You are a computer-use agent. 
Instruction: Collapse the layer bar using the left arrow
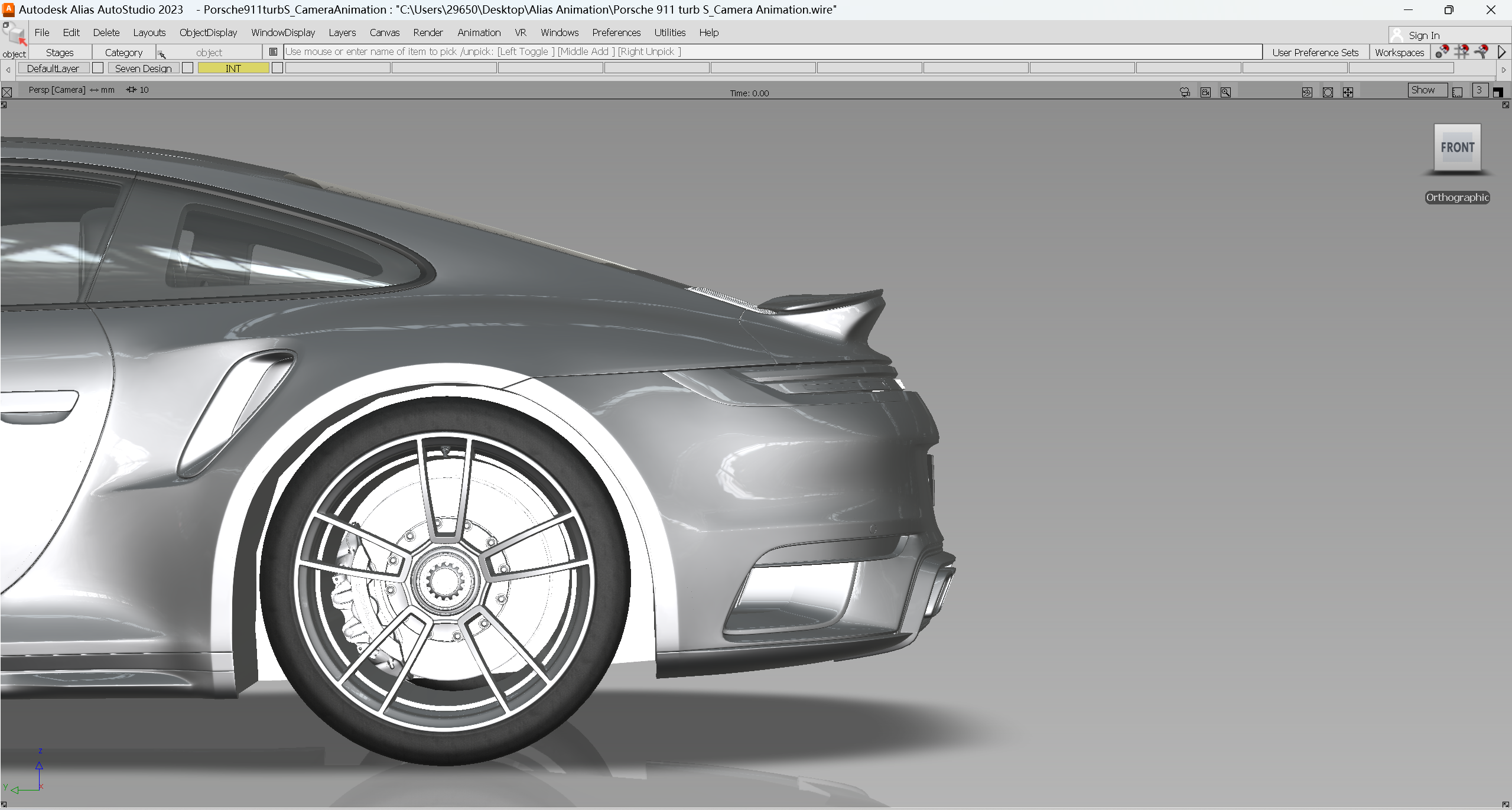[x=7, y=69]
